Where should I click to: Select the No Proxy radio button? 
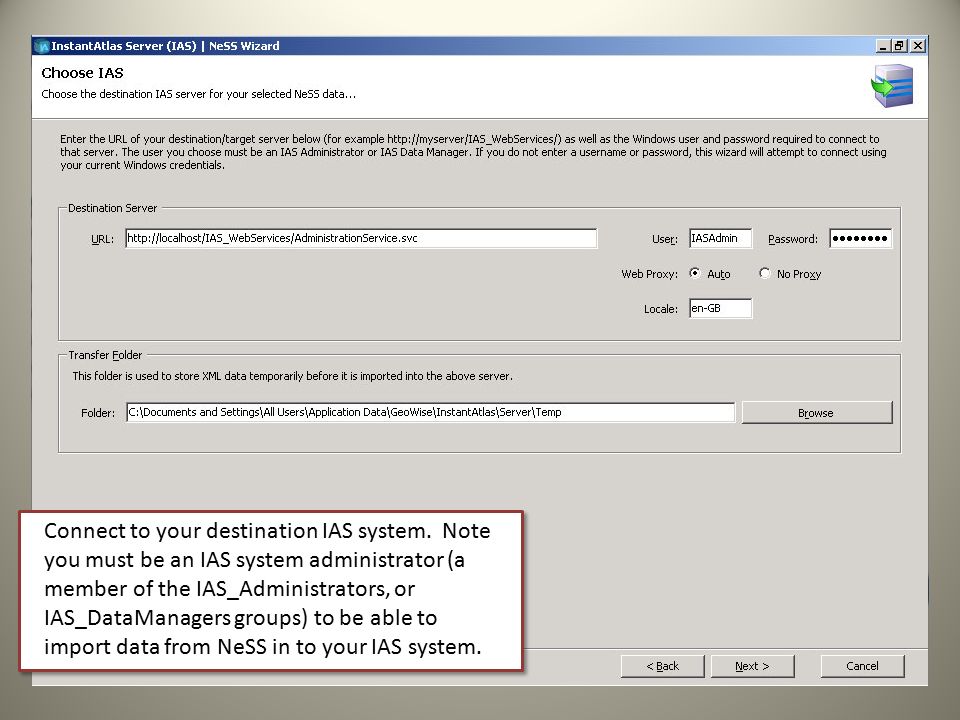[764, 273]
